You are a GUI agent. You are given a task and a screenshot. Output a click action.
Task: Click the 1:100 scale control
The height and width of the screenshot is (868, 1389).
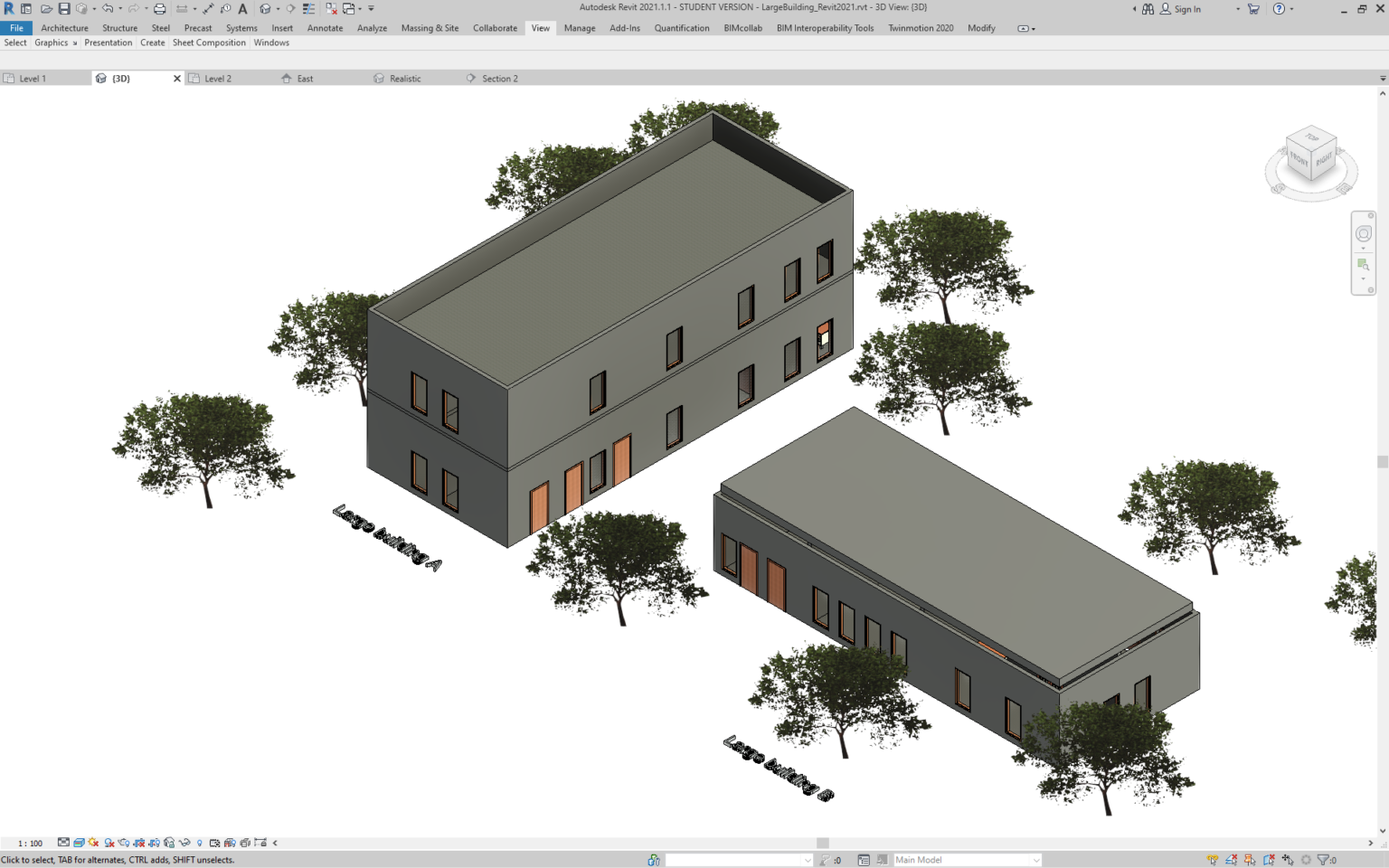(30, 844)
